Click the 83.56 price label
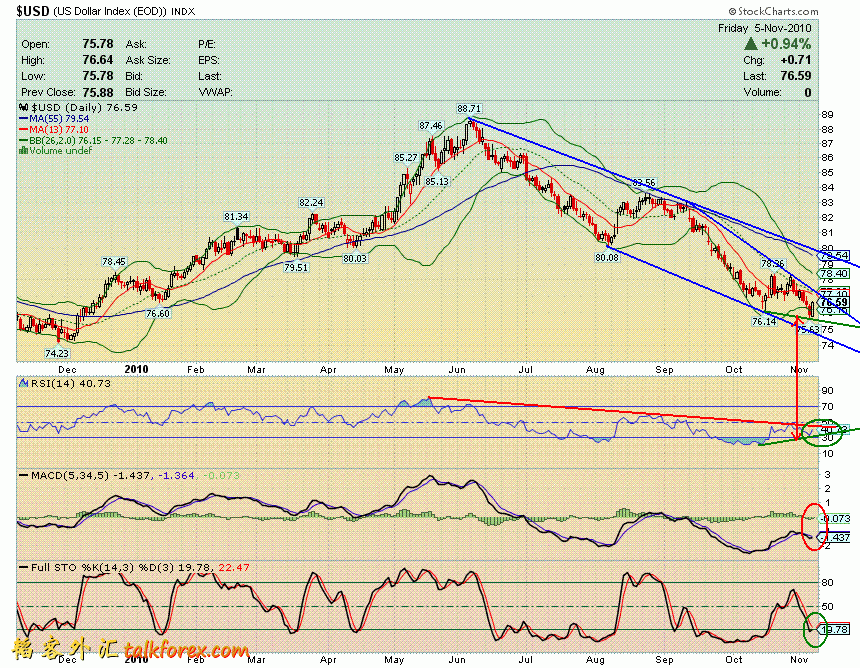 [x=644, y=182]
